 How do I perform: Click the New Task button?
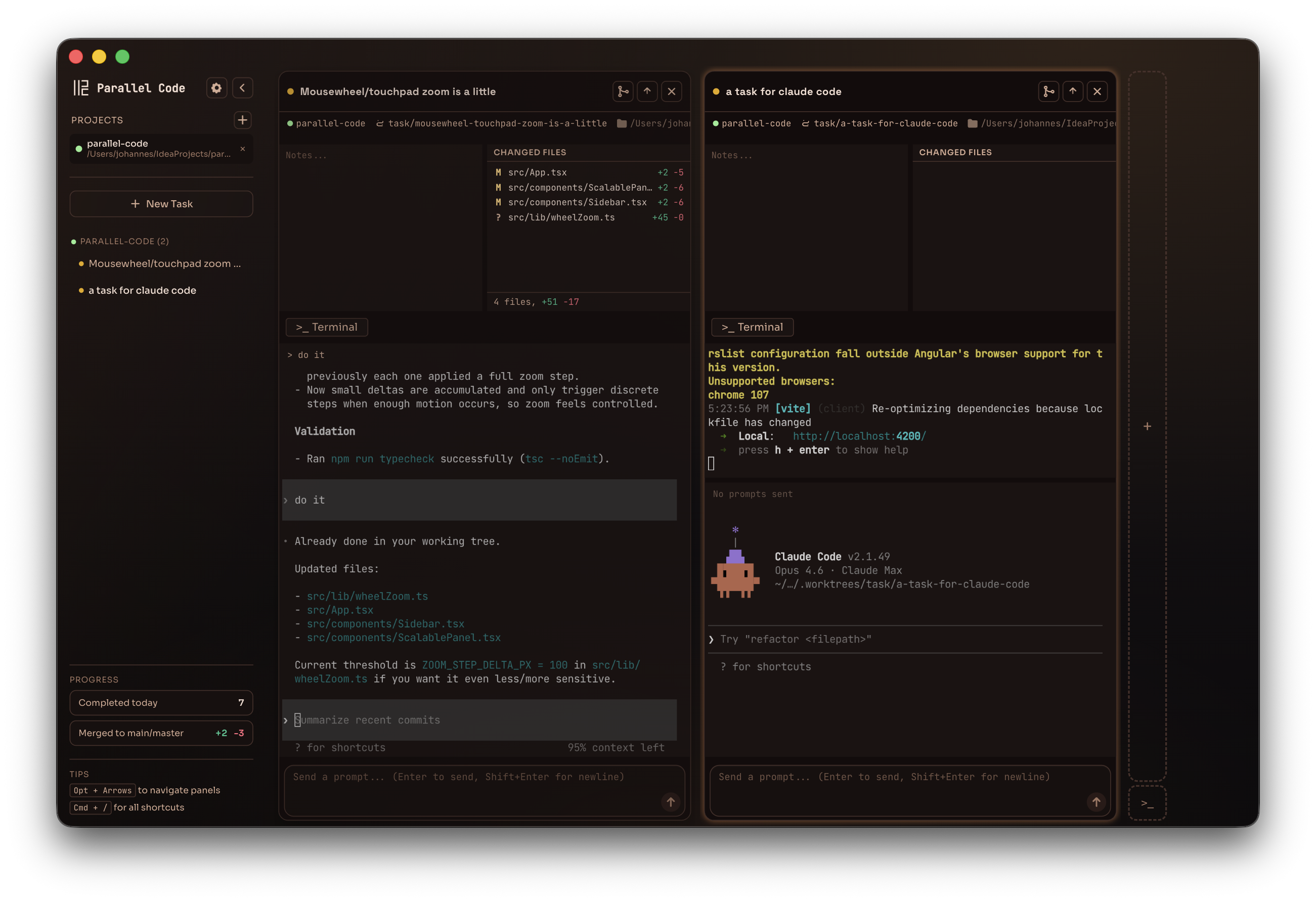pyautogui.click(x=161, y=204)
